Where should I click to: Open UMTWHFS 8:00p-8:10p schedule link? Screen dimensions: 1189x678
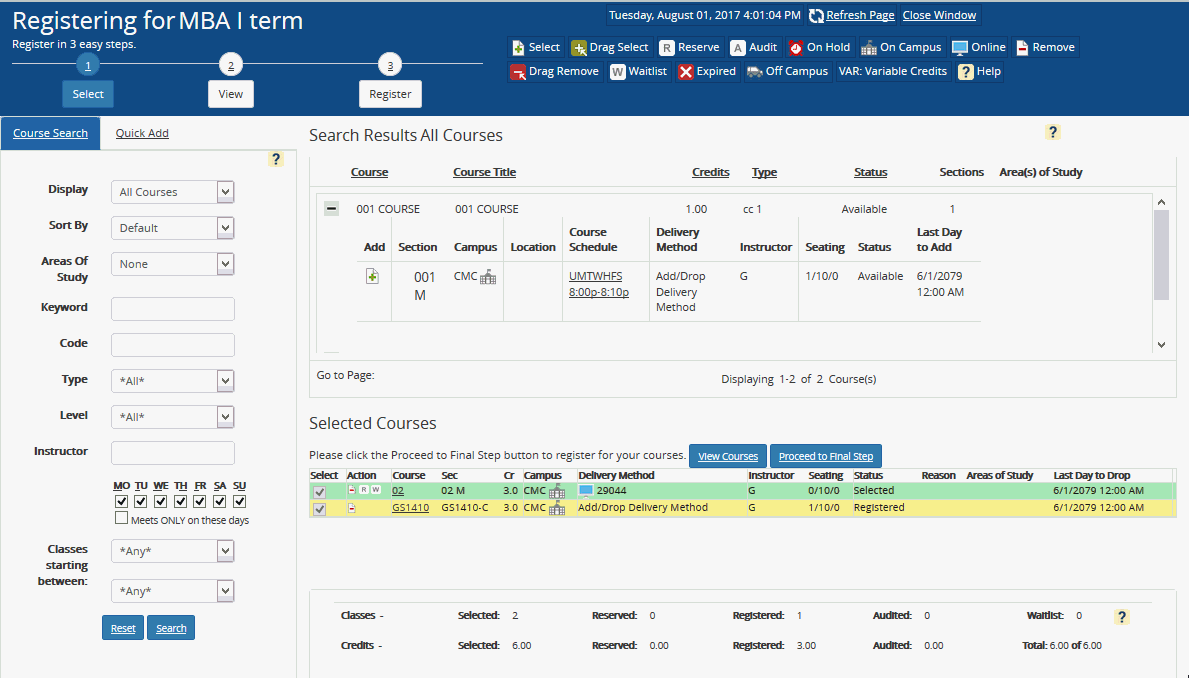coord(598,284)
